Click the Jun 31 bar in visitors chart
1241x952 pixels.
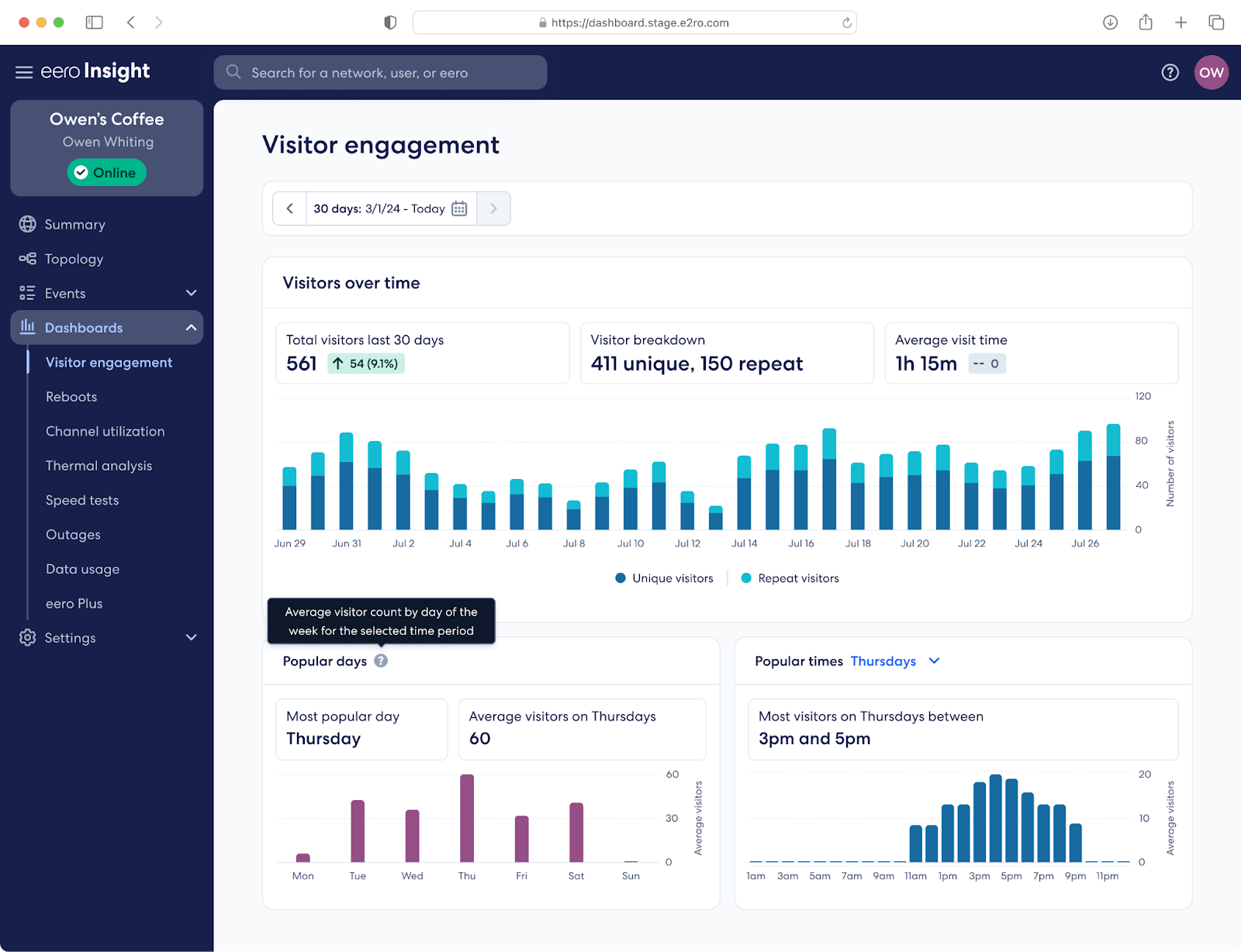(347, 481)
